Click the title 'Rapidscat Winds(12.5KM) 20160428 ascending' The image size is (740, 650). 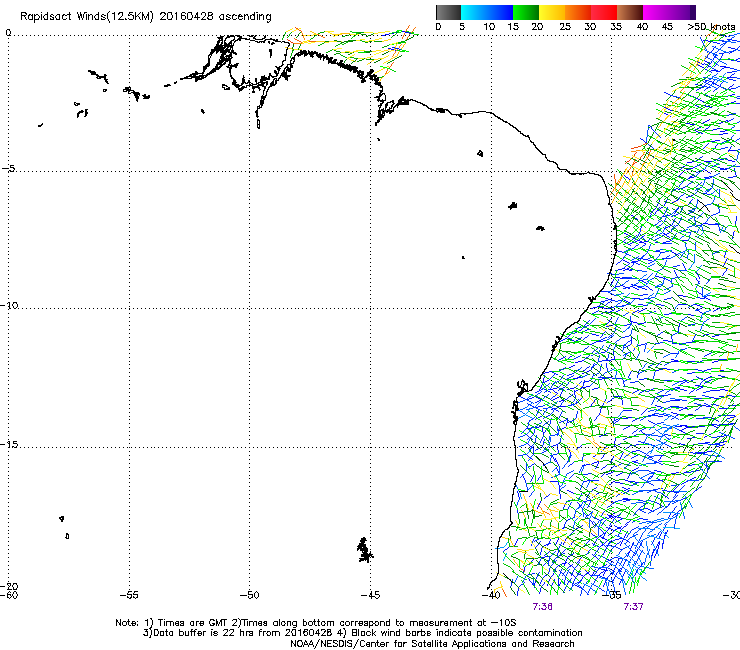click(146, 17)
